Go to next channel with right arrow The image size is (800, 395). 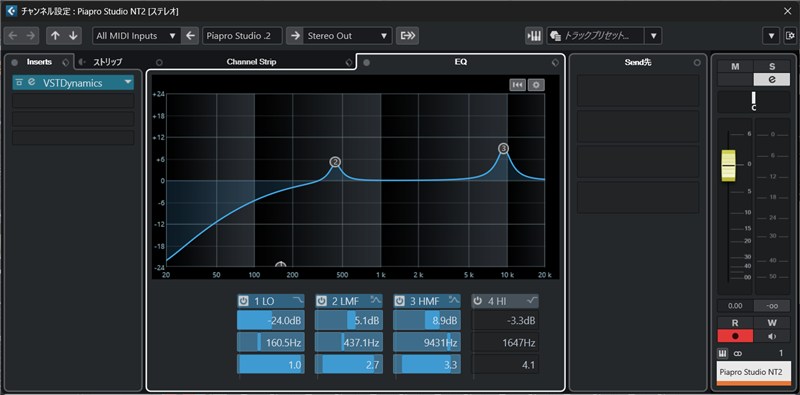[x=31, y=36]
